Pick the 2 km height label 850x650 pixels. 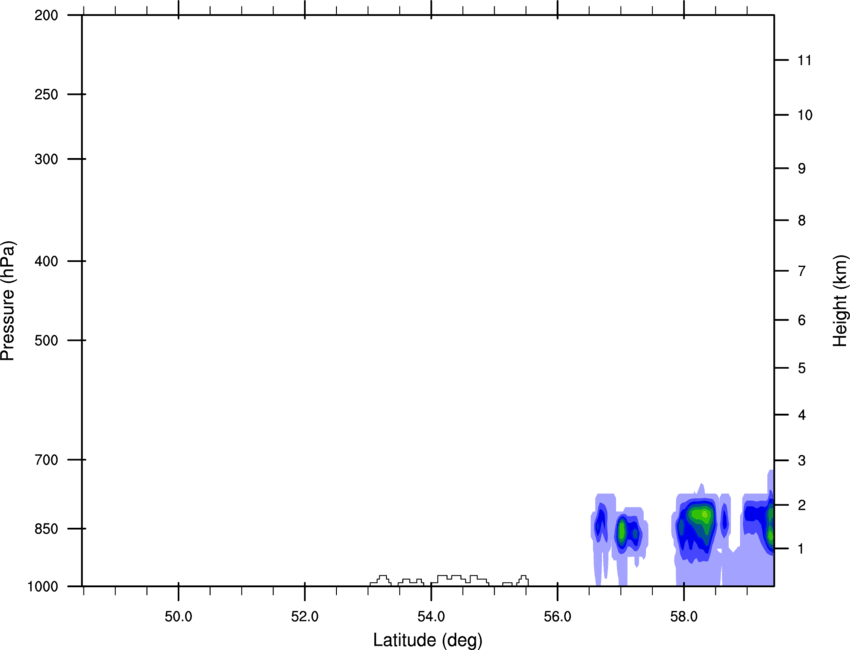click(801, 505)
